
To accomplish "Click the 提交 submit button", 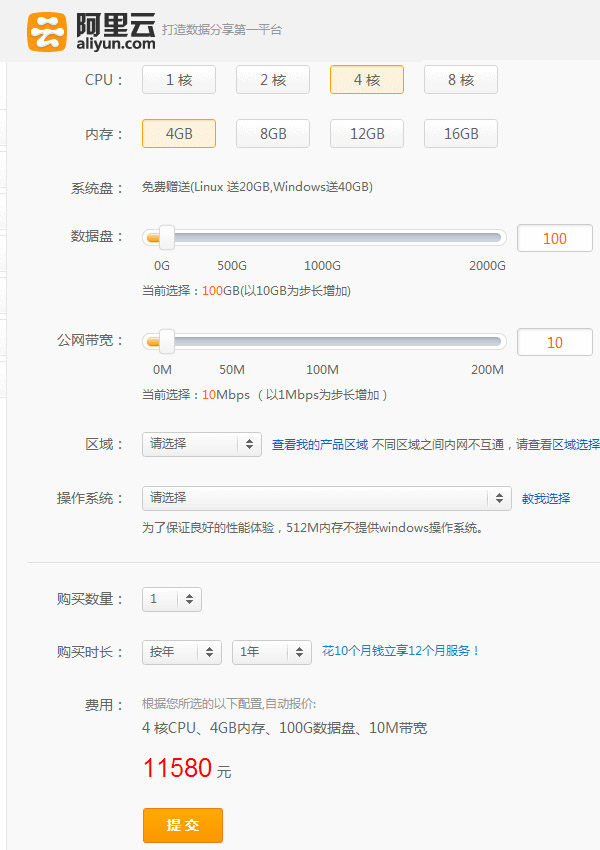I will (x=183, y=825).
